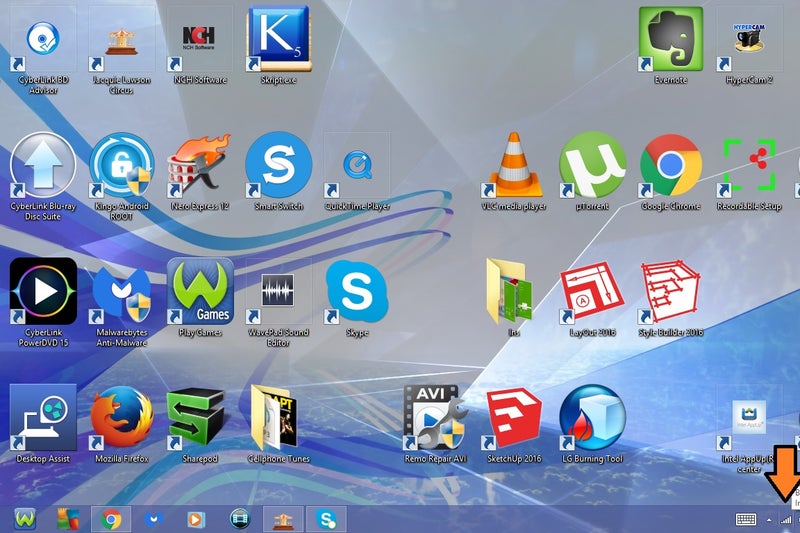Switch to Google Chrome in taskbar

click(x=111, y=519)
